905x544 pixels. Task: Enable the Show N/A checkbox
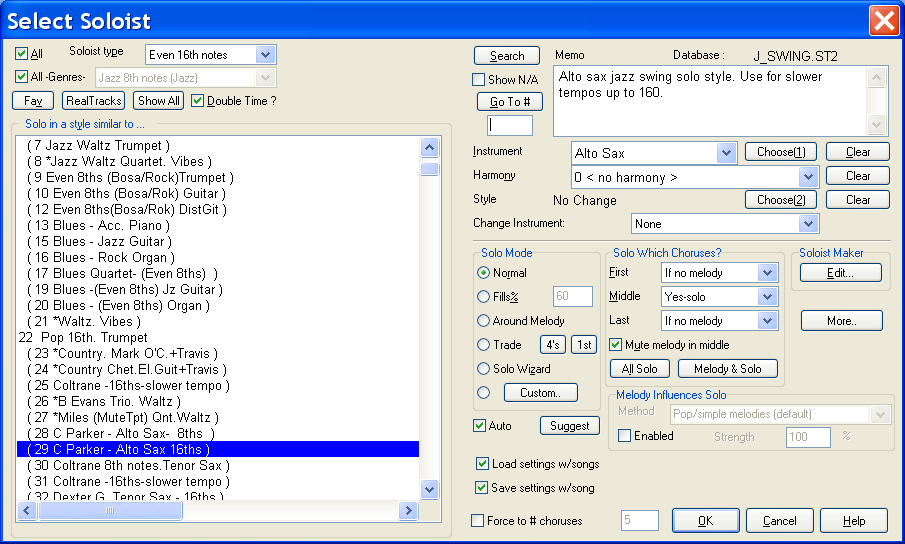[479, 80]
